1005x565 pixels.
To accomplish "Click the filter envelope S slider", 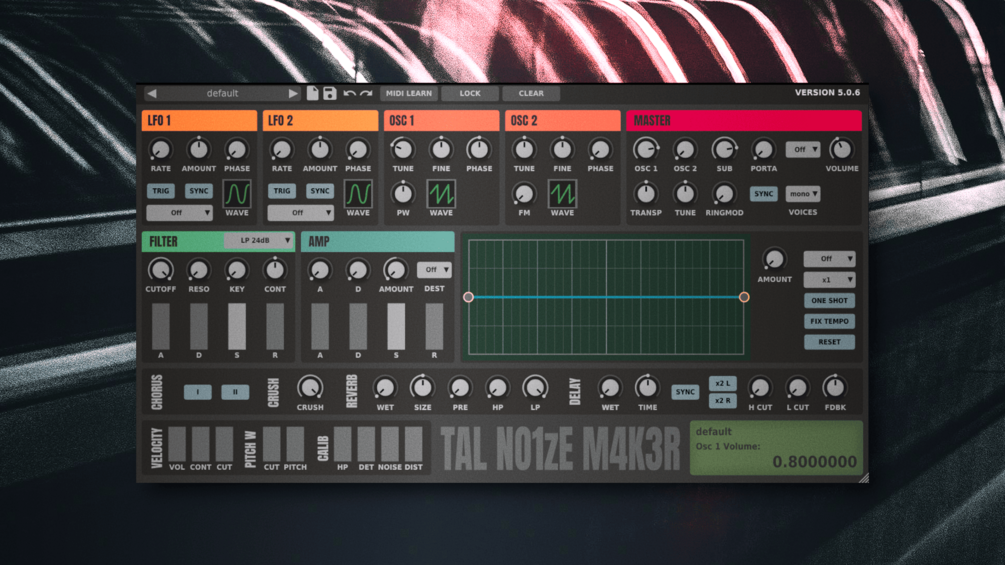I will tap(237, 327).
